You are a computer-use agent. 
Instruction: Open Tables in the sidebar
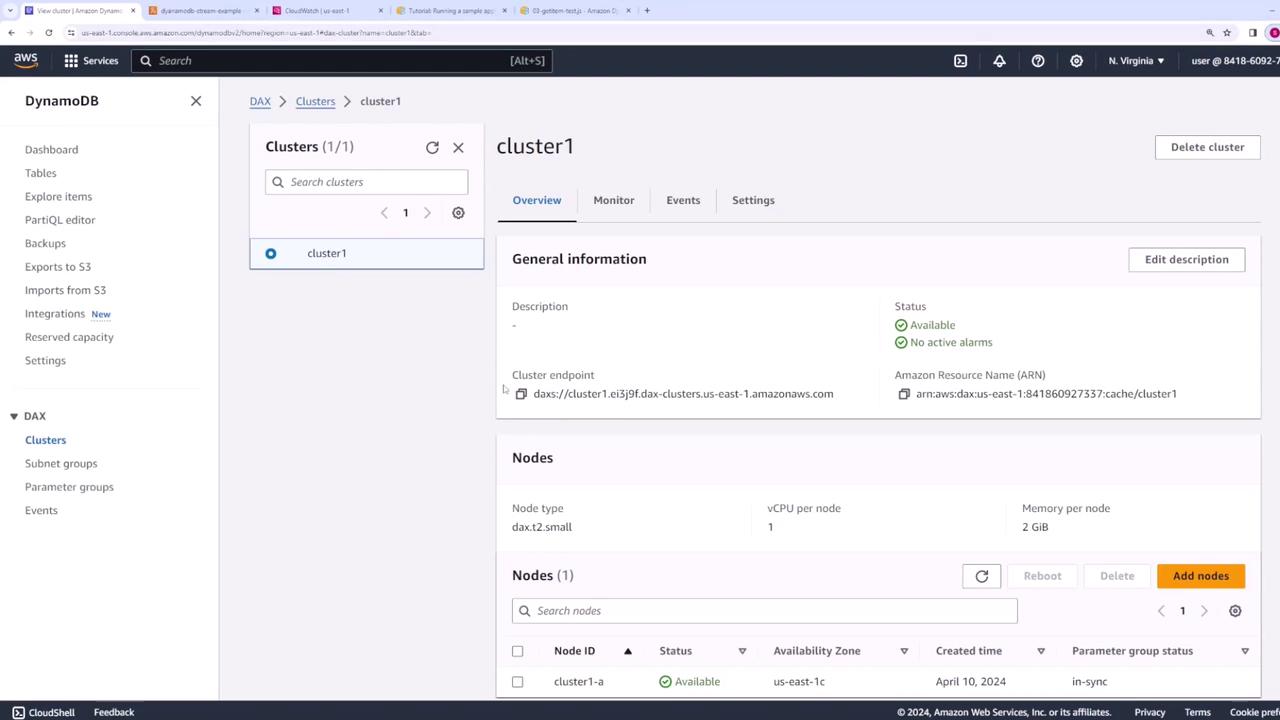pyautogui.click(x=41, y=173)
